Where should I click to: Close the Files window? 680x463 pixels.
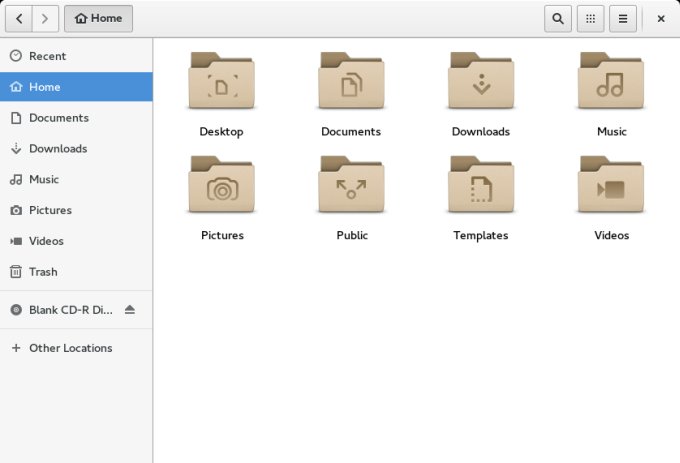click(x=661, y=18)
